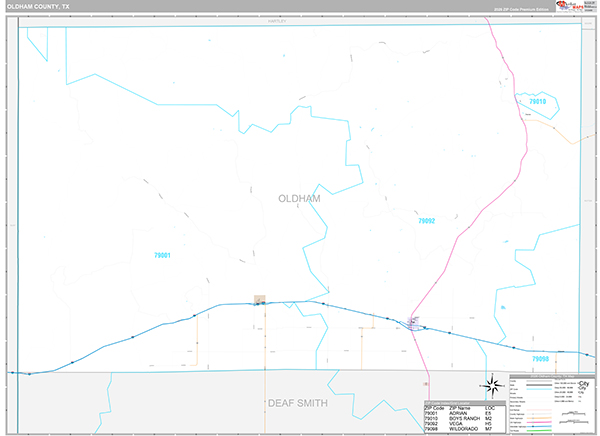Click the cyan ZIP code line swatch in legend
Viewport: 600px width, 436px height.
[x=539, y=389]
